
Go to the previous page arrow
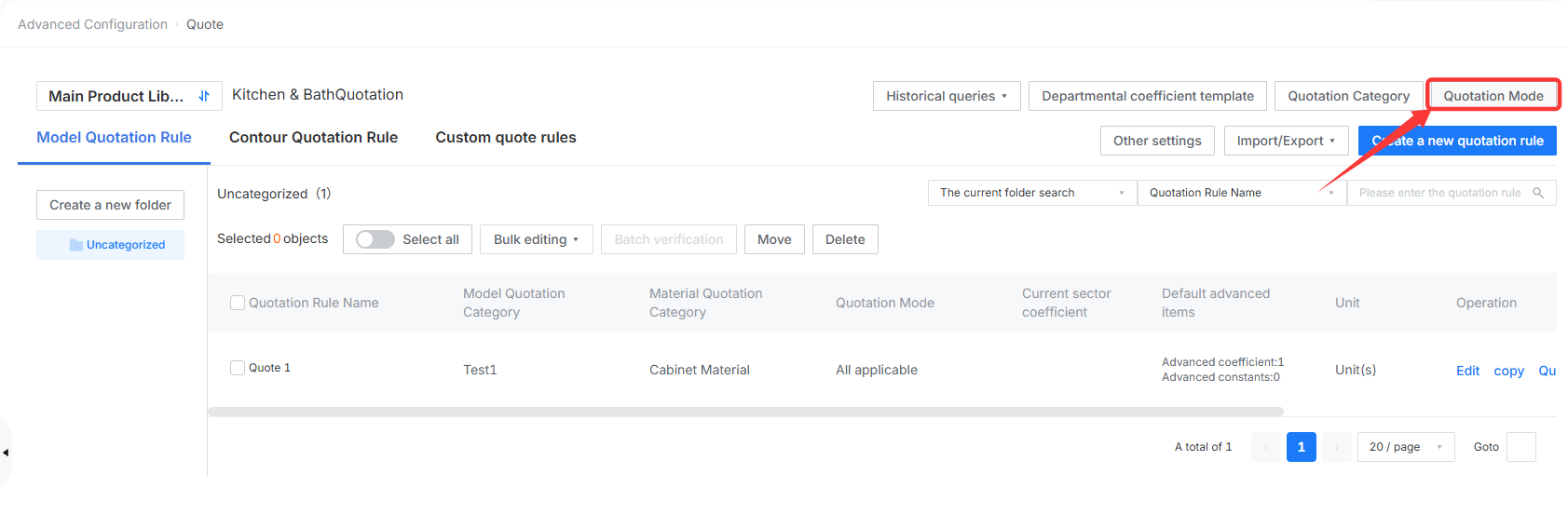point(1266,447)
